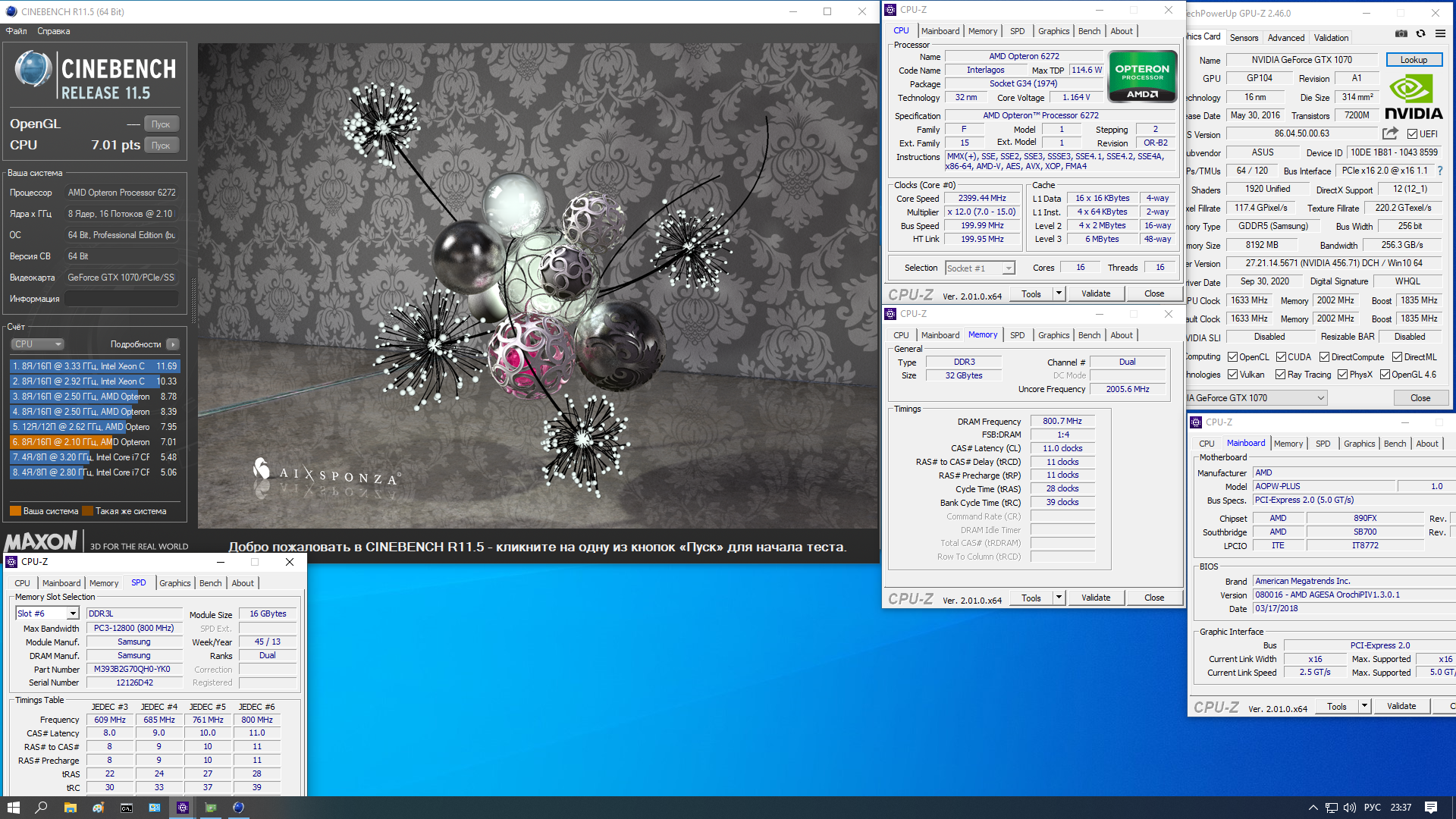Open Bench tab in top CPU-Z window

[1089, 31]
